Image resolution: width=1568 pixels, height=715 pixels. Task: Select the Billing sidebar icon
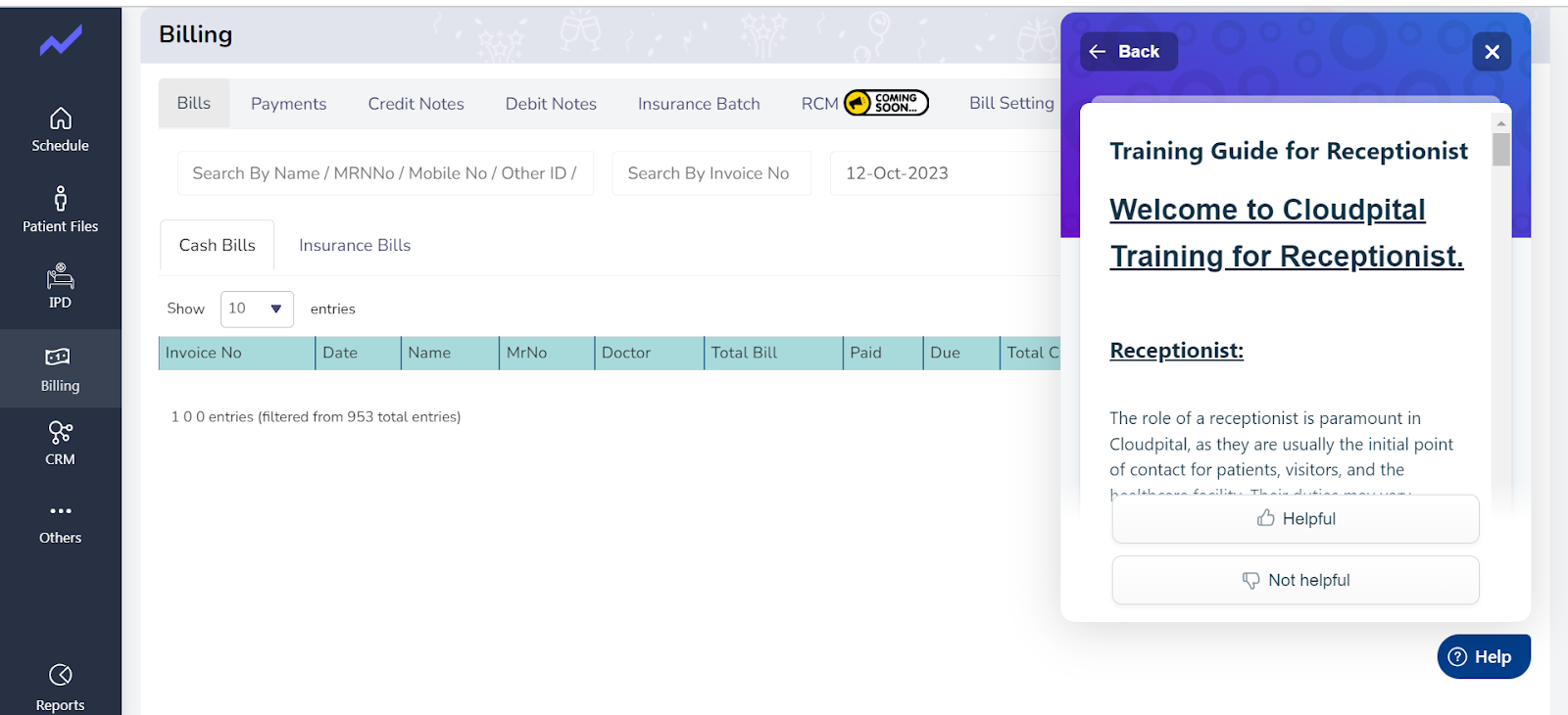coord(58,357)
